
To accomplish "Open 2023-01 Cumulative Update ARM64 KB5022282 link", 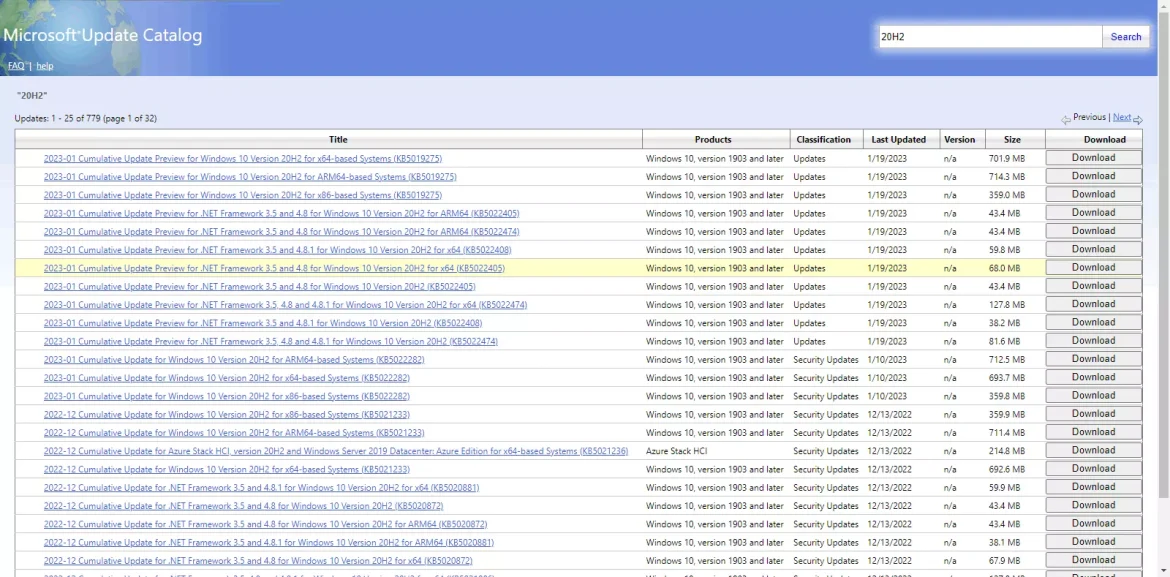I will [x=234, y=360].
